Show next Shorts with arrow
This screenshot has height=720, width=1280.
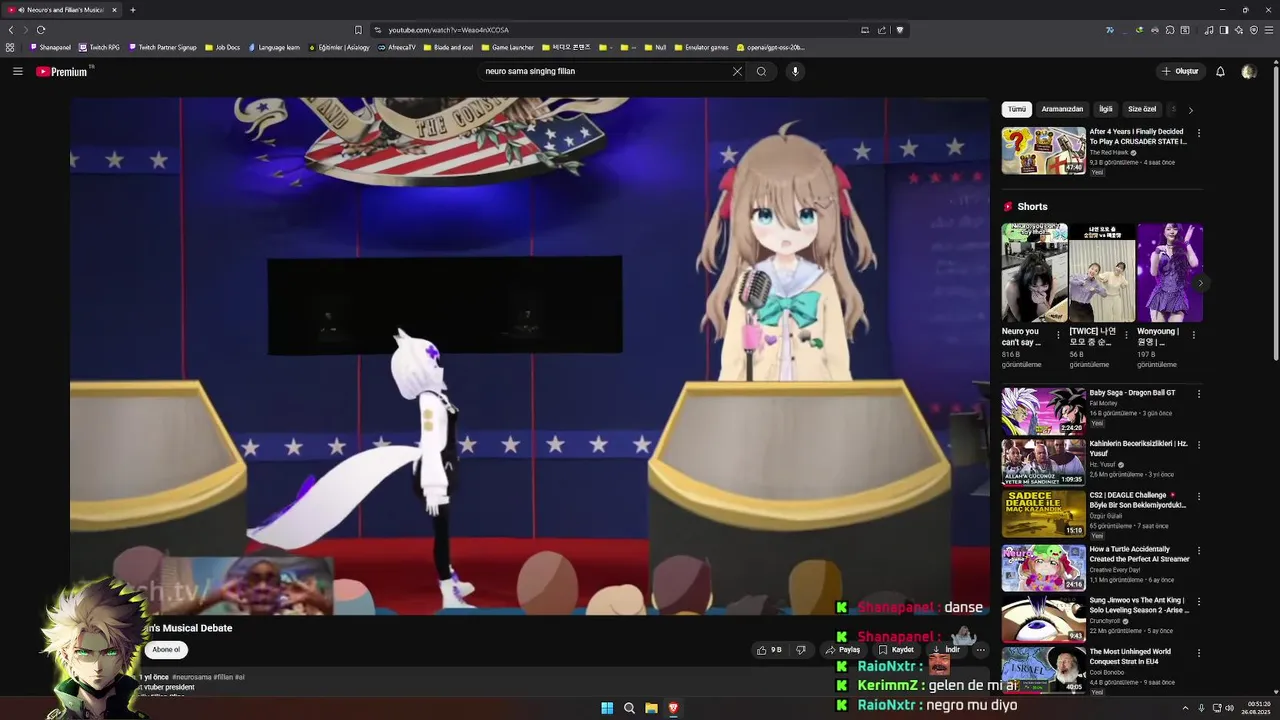1200,283
